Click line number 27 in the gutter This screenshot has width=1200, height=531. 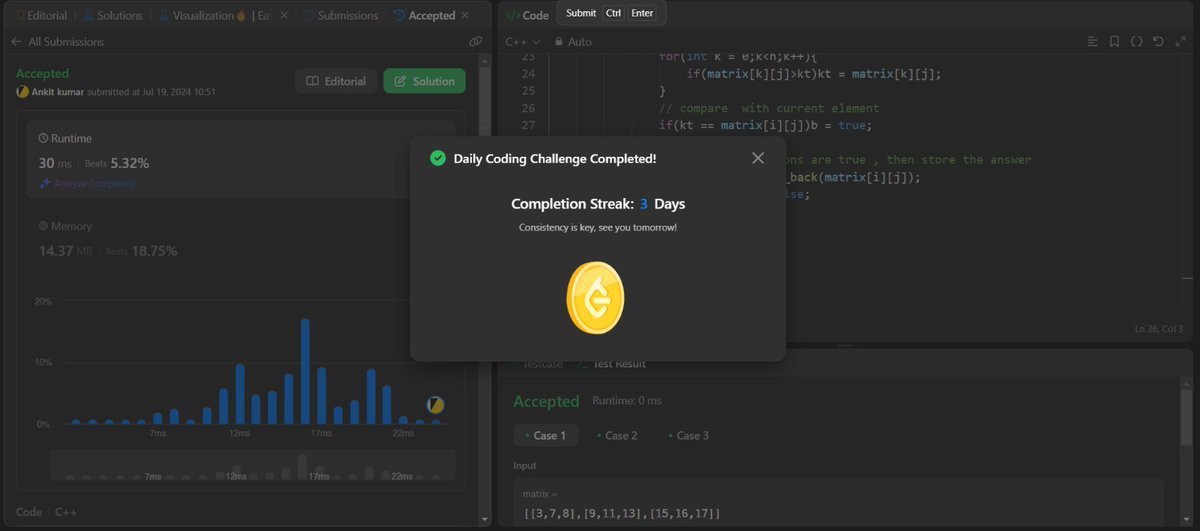click(528, 125)
